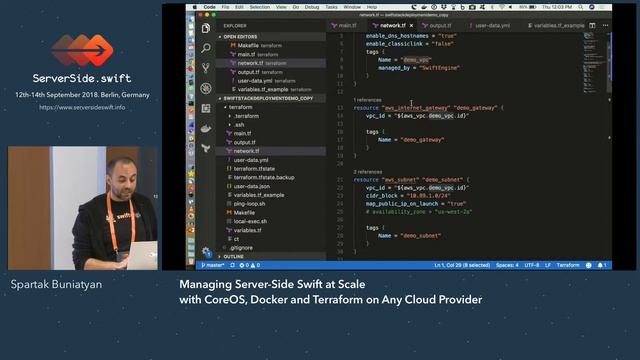Open the Code application menu
The image size is (640, 360).
(x=209, y=7)
